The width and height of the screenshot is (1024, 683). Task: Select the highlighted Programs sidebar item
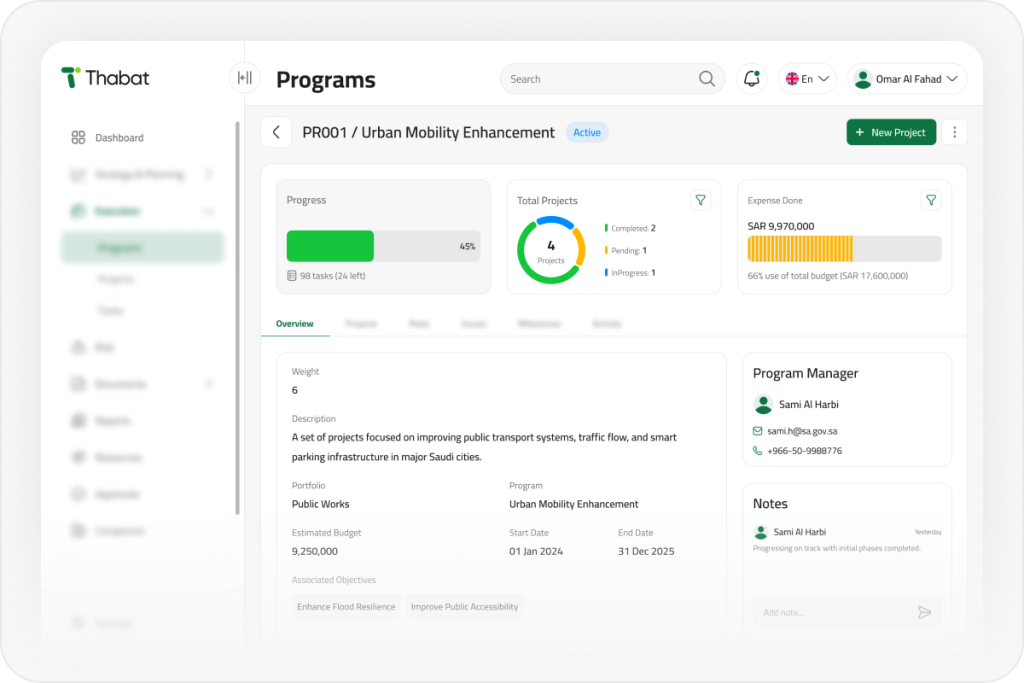[x=142, y=247]
